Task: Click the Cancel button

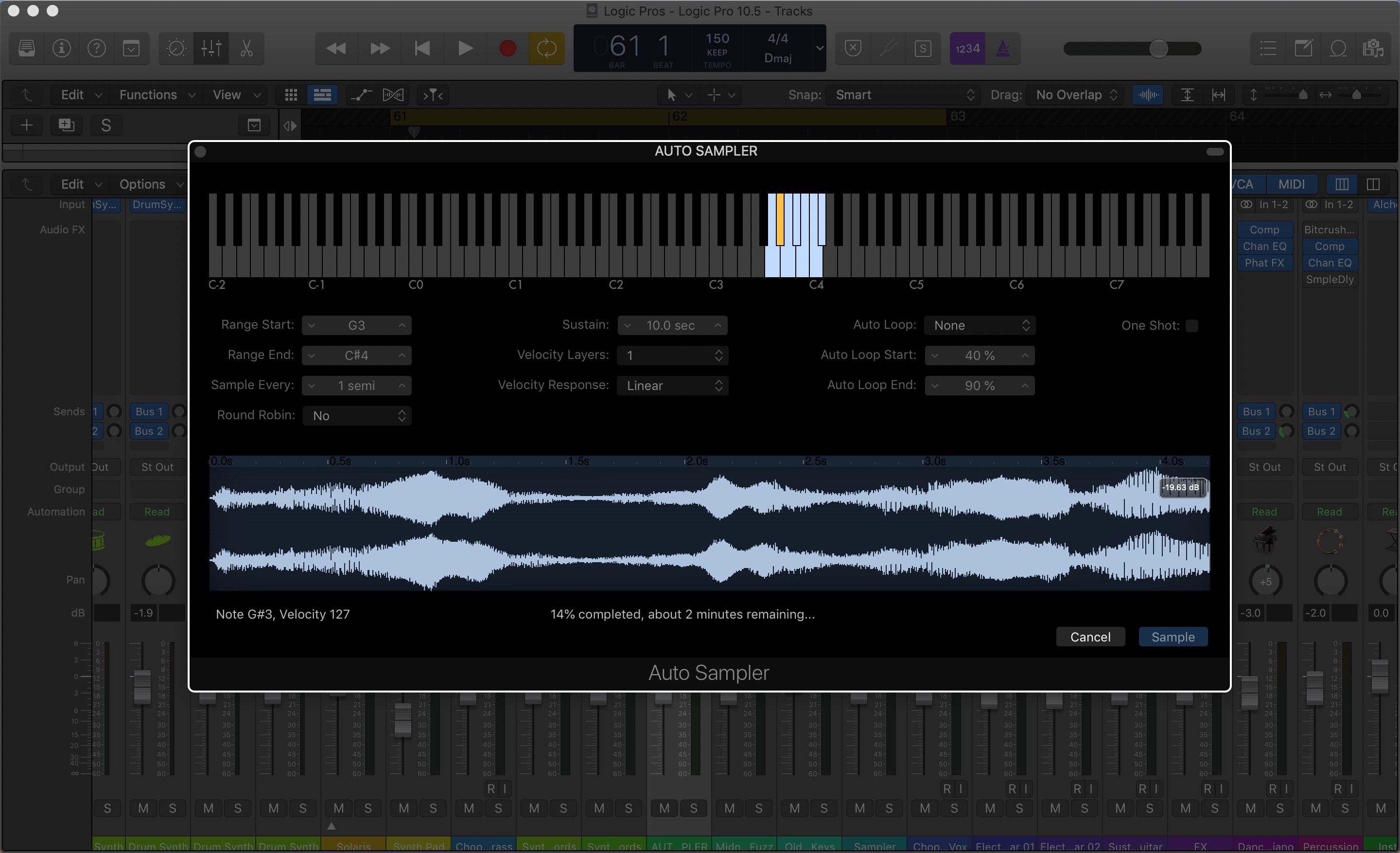Action: coord(1090,637)
